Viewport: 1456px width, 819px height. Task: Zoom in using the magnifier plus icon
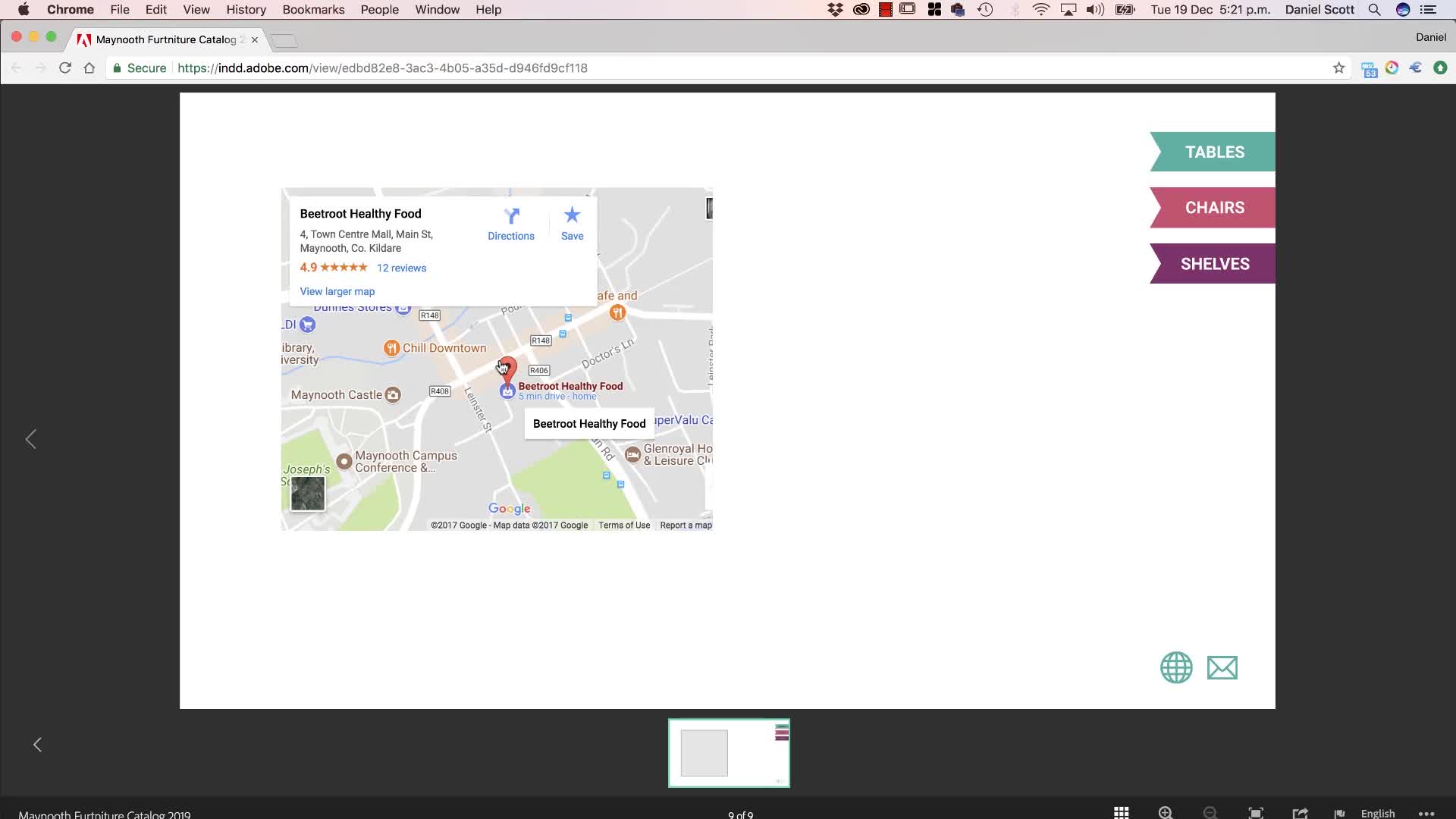point(1166,812)
